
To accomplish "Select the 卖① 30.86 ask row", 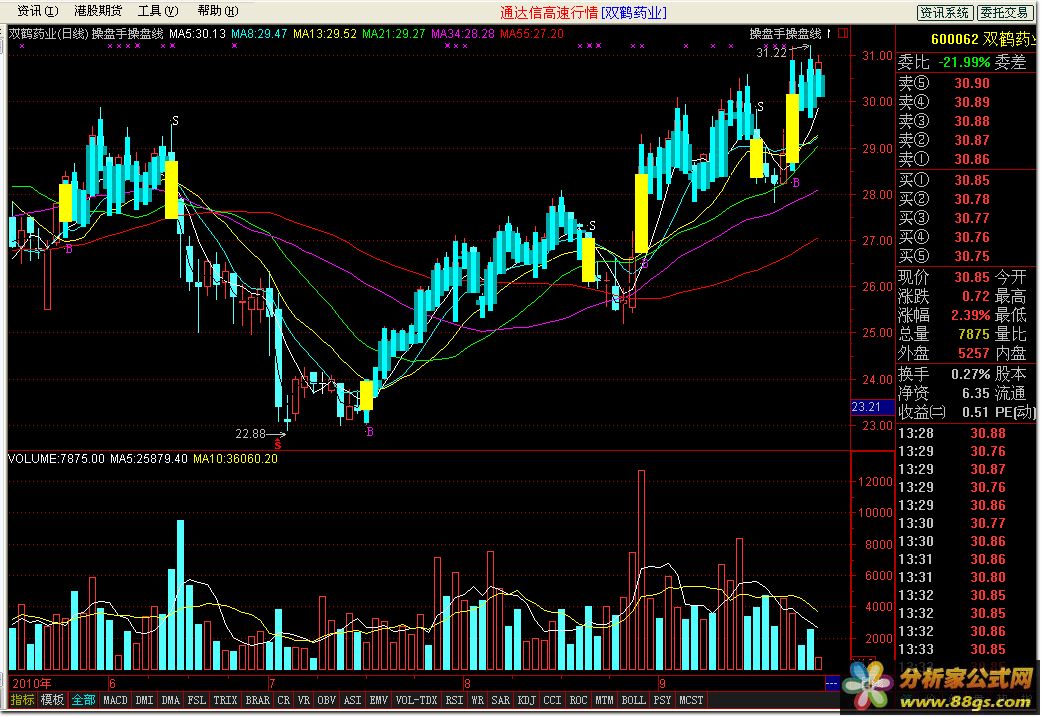I will [x=944, y=159].
